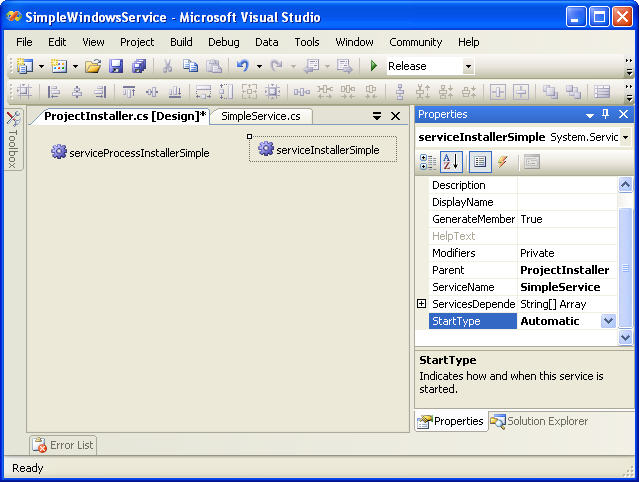Viewport: 639px width, 482px height.
Task: Select the serviceProcessInstallerSimple component
Action: coord(130,152)
